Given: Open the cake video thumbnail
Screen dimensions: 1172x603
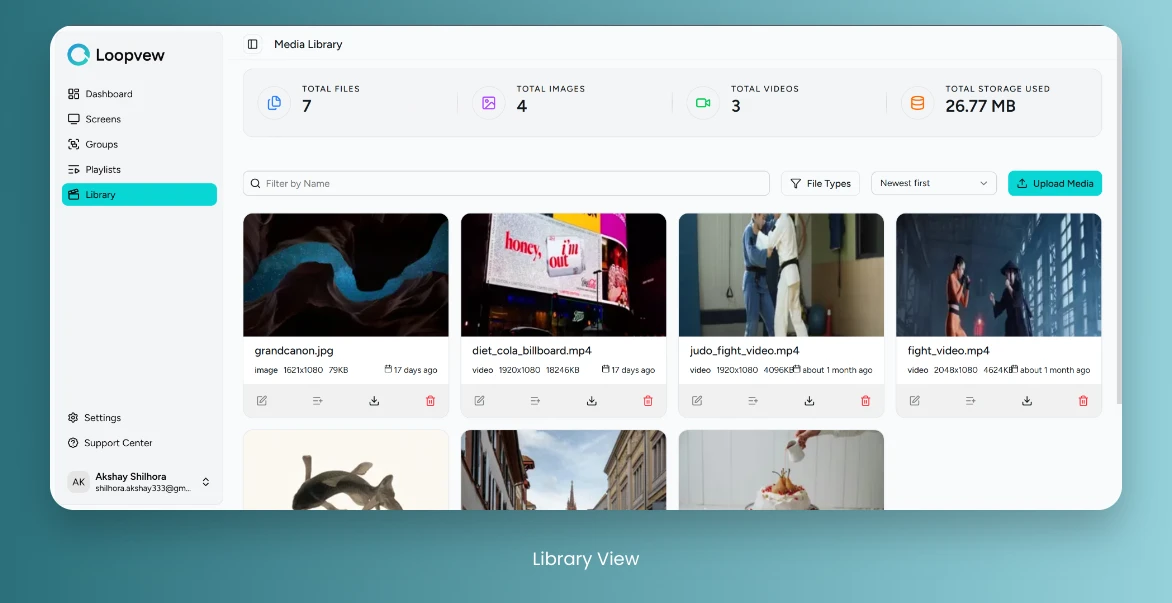Looking at the screenshot, I should 781,470.
